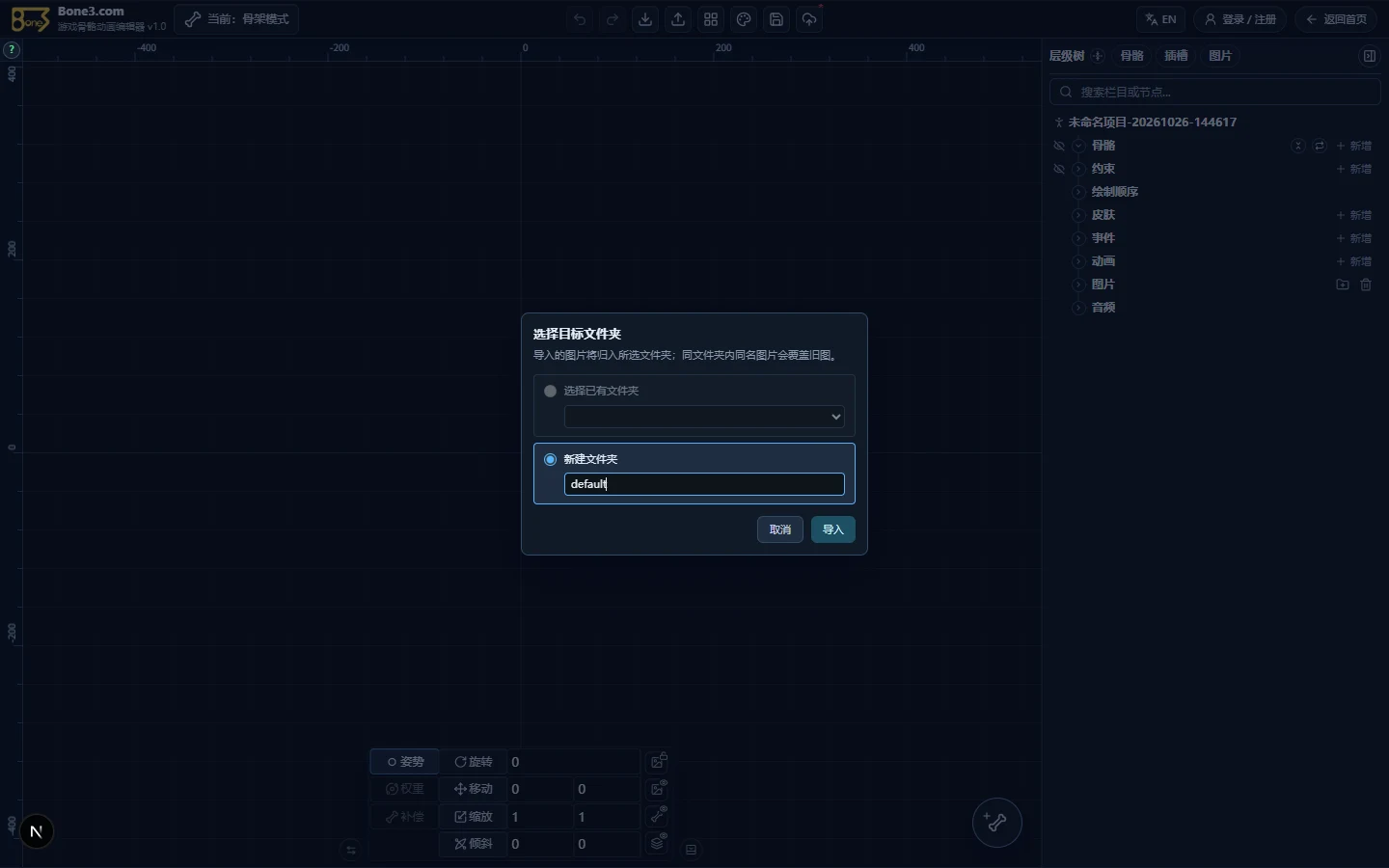Viewport: 1389px width, 868px height.
Task: Click the 搜索栏目或节点 search field
Action: 1215,92
